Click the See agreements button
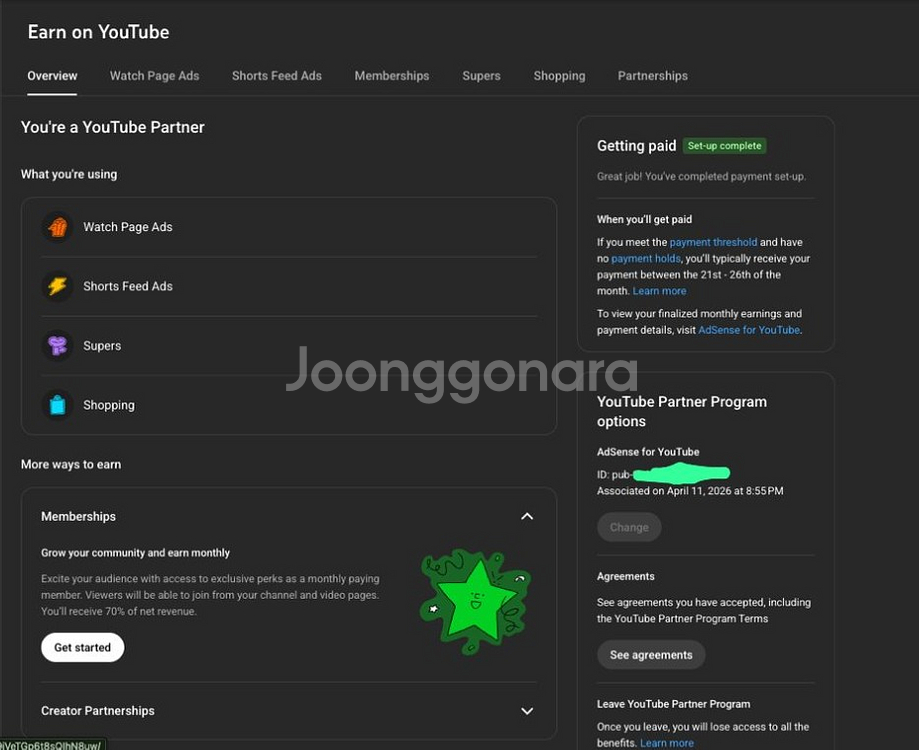919x750 pixels. [651, 654]
